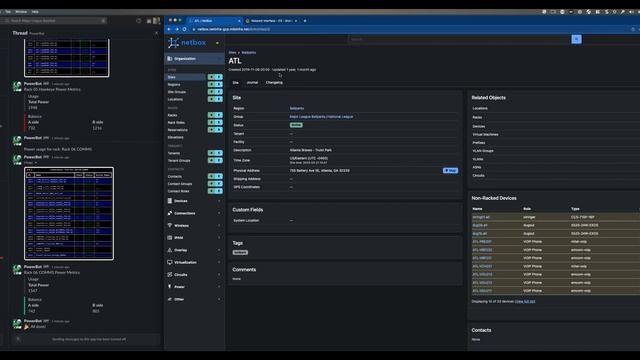Add a Reservation with the plus icon
This screenshot has height=360, width=640.
[211, 129]
